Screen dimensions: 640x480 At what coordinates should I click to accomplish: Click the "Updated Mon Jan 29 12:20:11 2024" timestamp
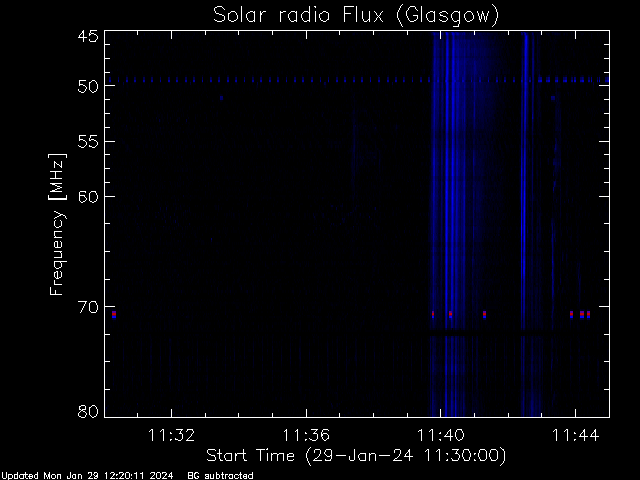click(x=87, y=476)
